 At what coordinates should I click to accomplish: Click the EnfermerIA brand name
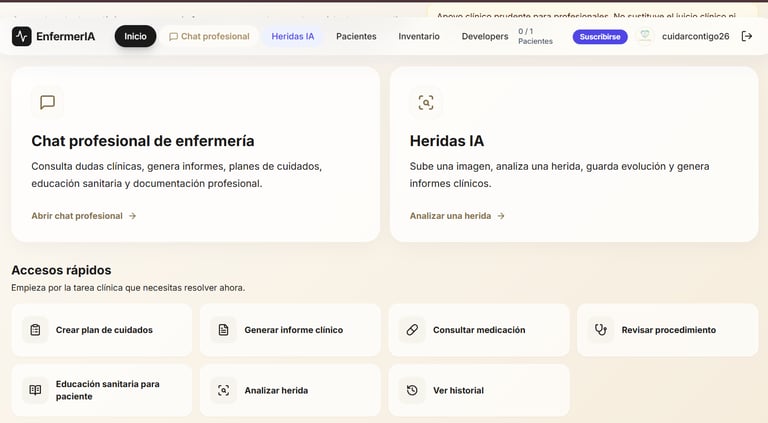tap(66, 36)
